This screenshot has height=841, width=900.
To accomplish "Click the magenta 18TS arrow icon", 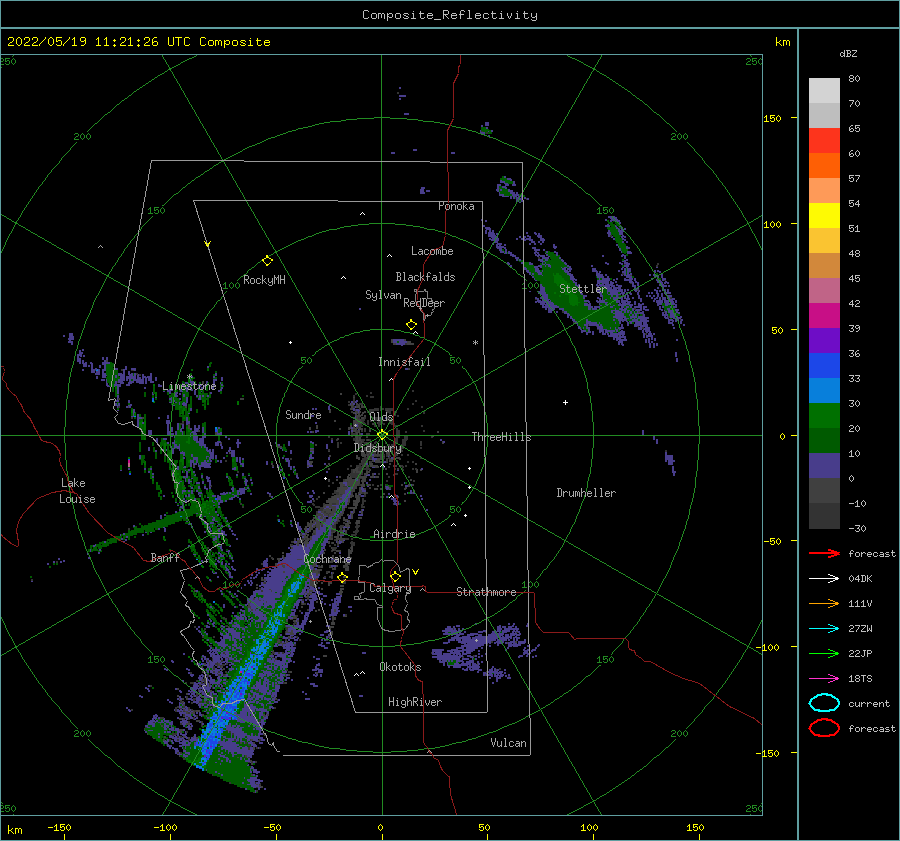I will pos(824,679).
